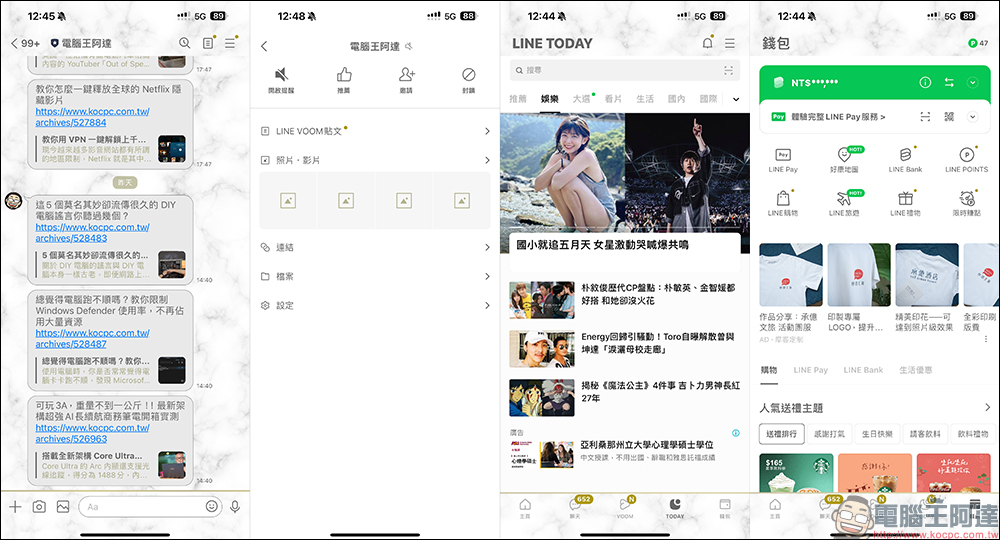Switch to the wallet LINE Bank tab
The width and height of the screenshot is (1000, 540).
pyautogui.click(x=864, y=370)
